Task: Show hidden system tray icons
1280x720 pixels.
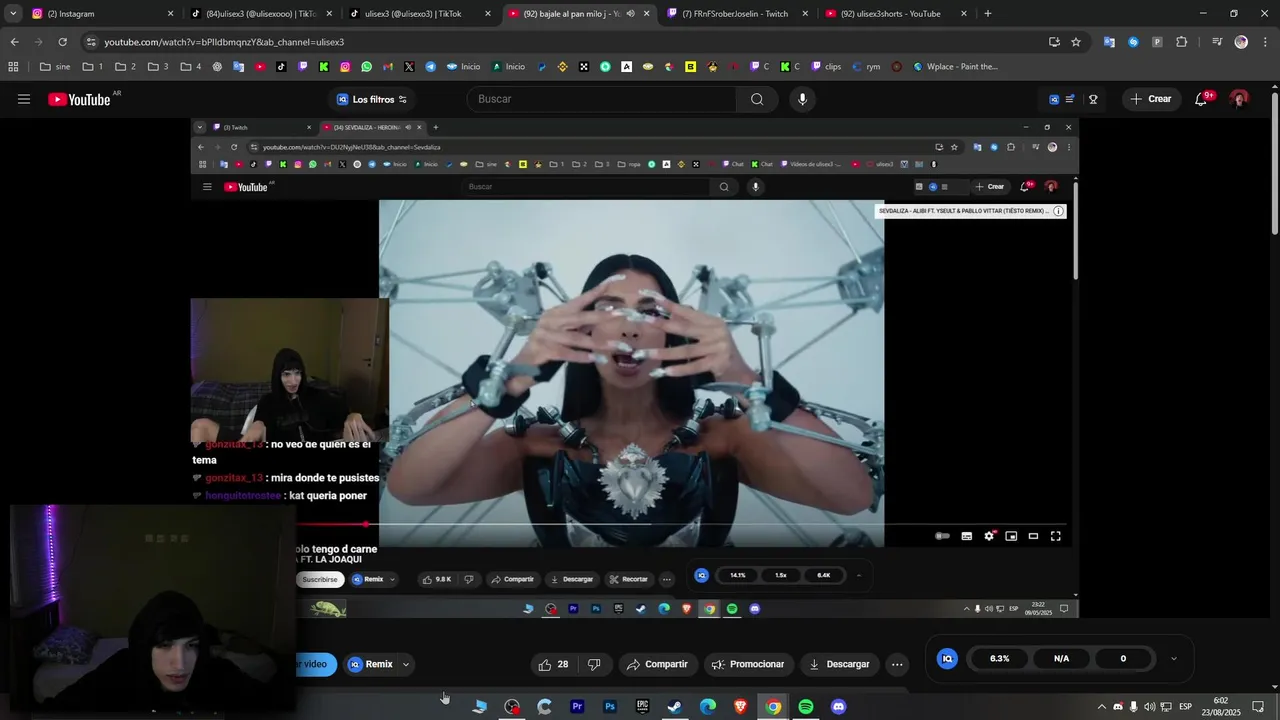Action: click(x=1102, y=707)
